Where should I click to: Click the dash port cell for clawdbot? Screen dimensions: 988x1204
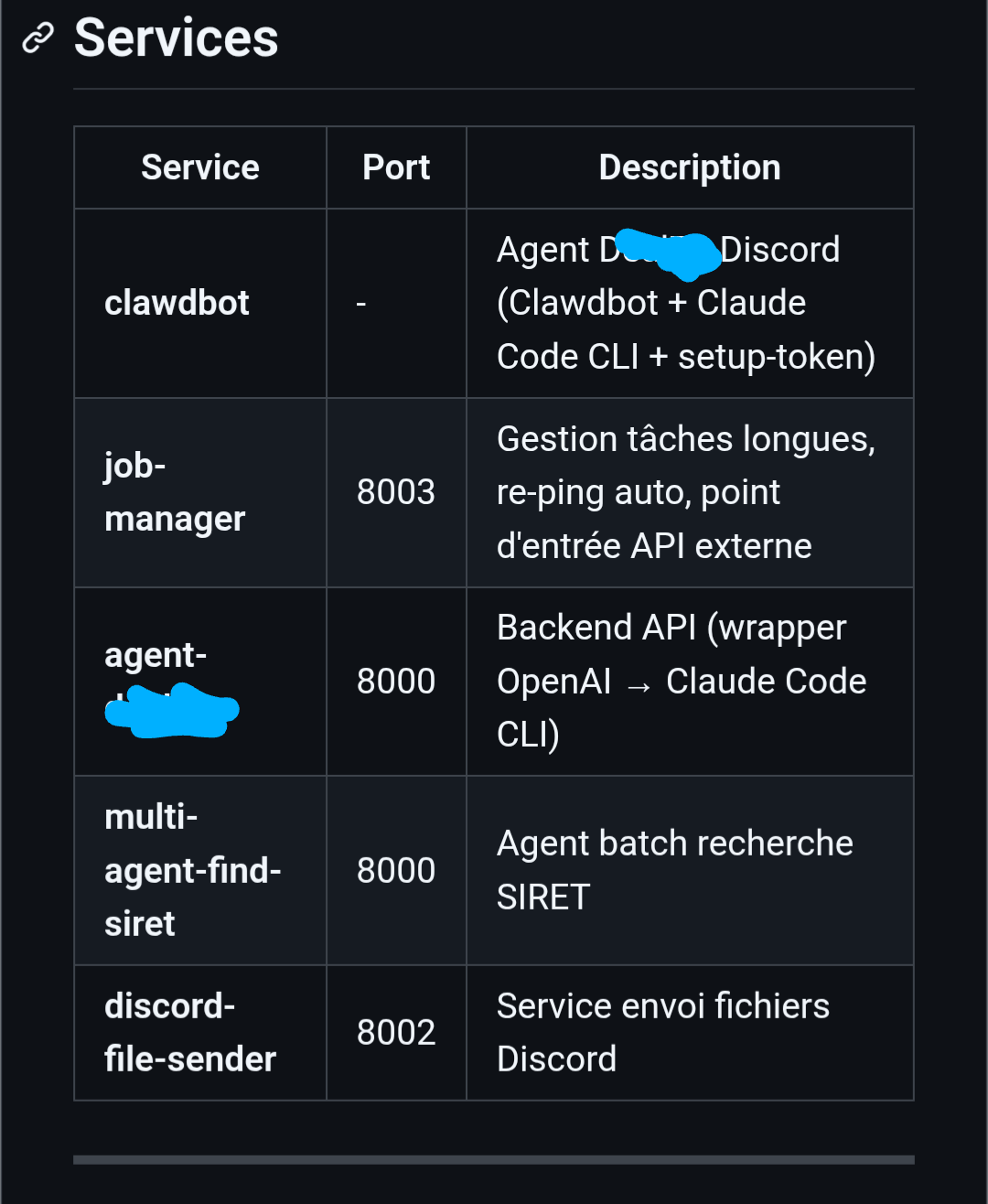click(x=361, y=303)
